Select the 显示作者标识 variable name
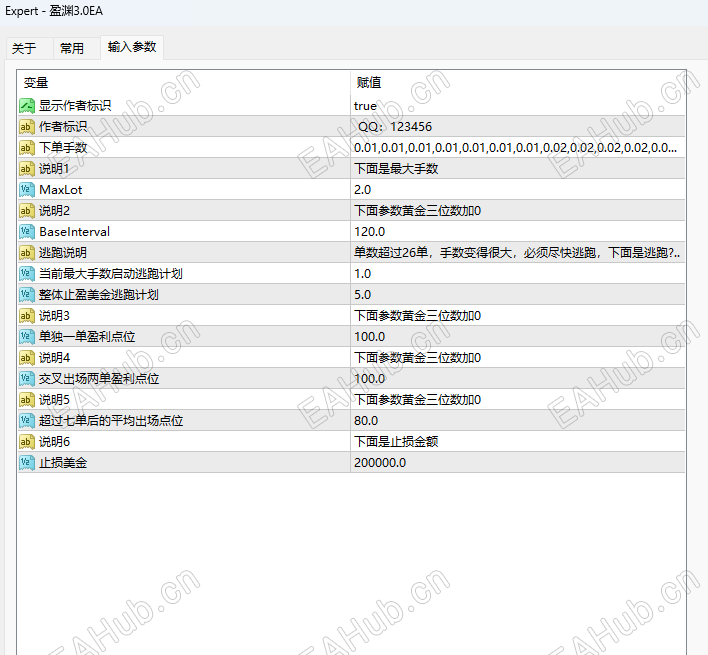 pos(75,106)
